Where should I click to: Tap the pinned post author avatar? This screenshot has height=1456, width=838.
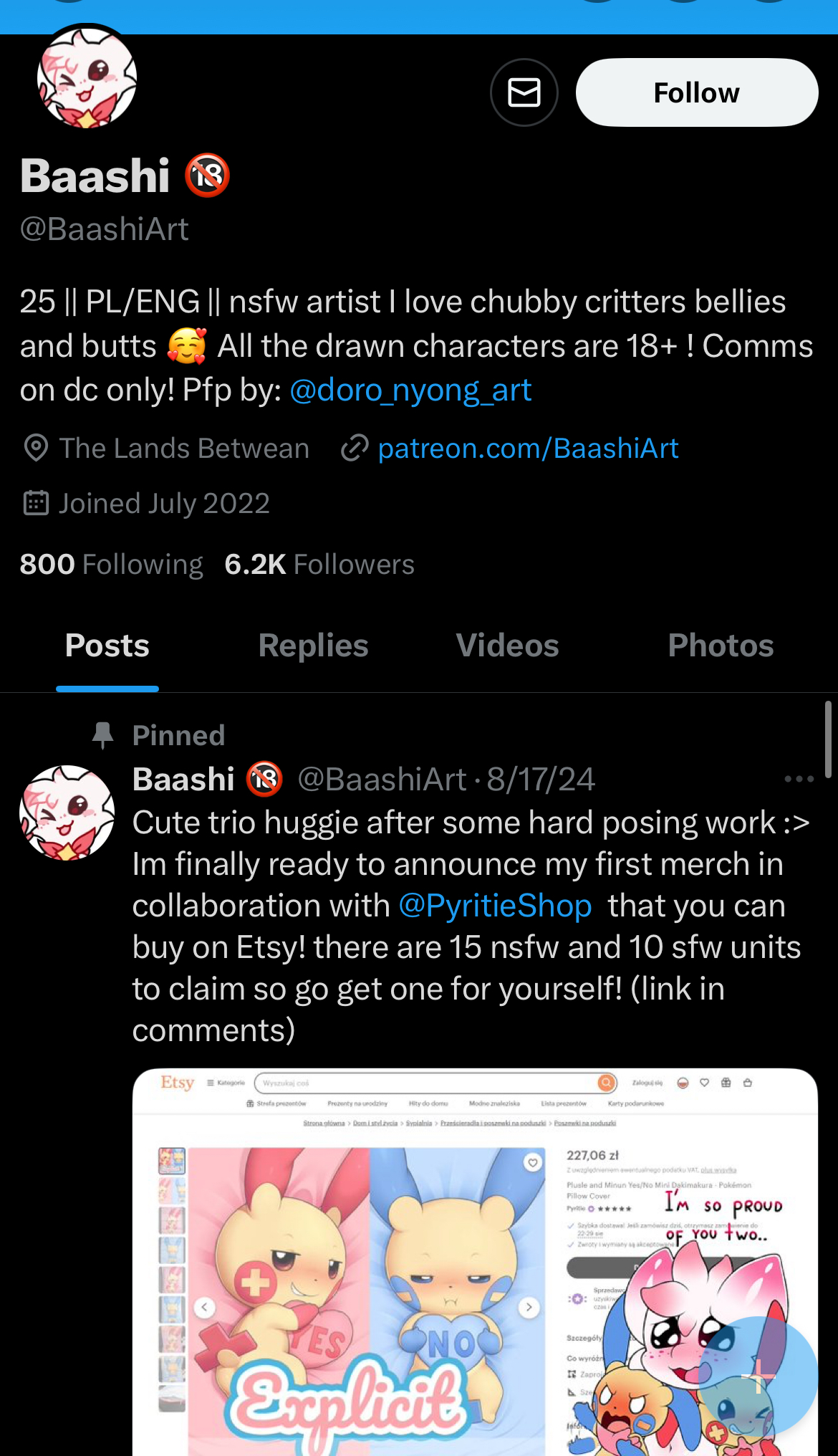point(67,813)
